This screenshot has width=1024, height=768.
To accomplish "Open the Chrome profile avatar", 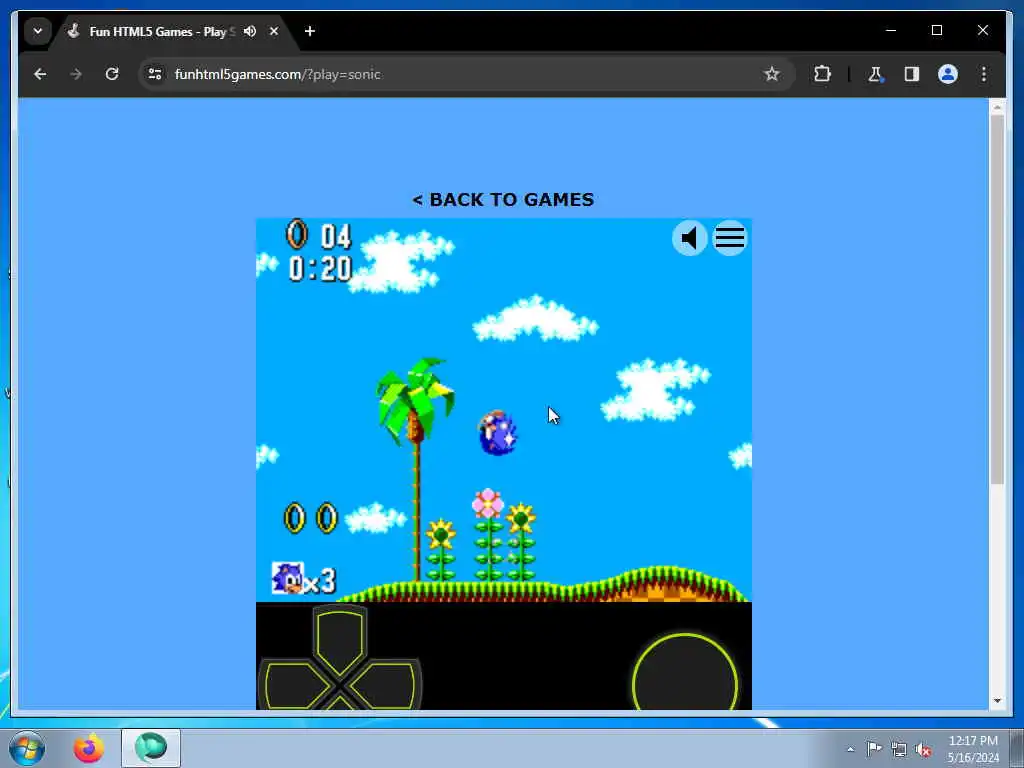I will tap(948, 74).
